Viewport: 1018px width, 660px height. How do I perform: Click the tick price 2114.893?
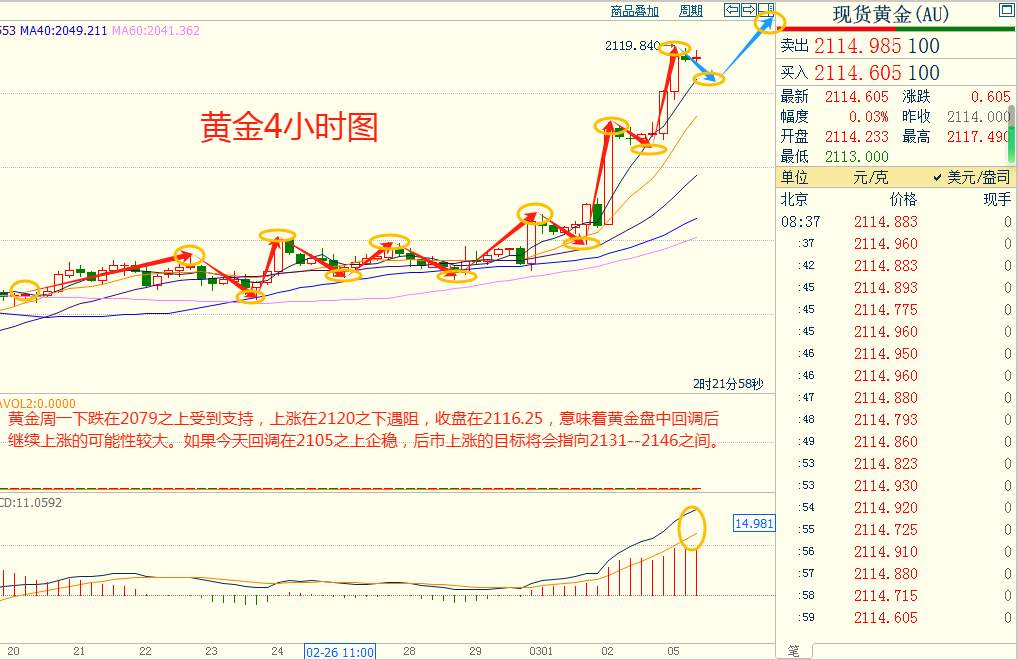[x=886, y=287]
